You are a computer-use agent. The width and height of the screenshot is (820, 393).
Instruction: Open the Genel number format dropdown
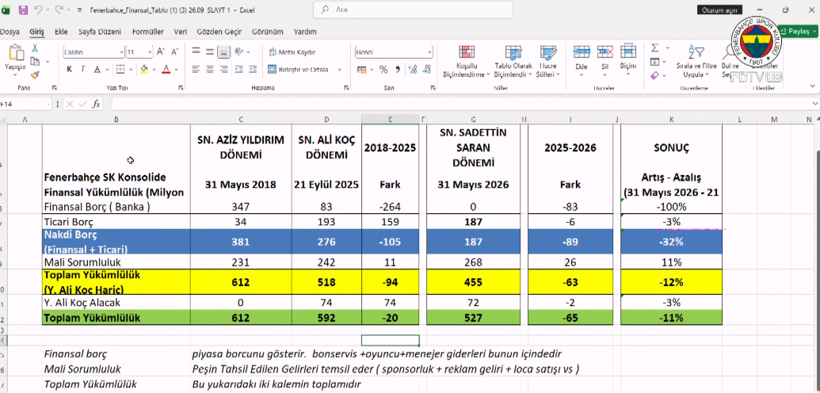point(429,52)
